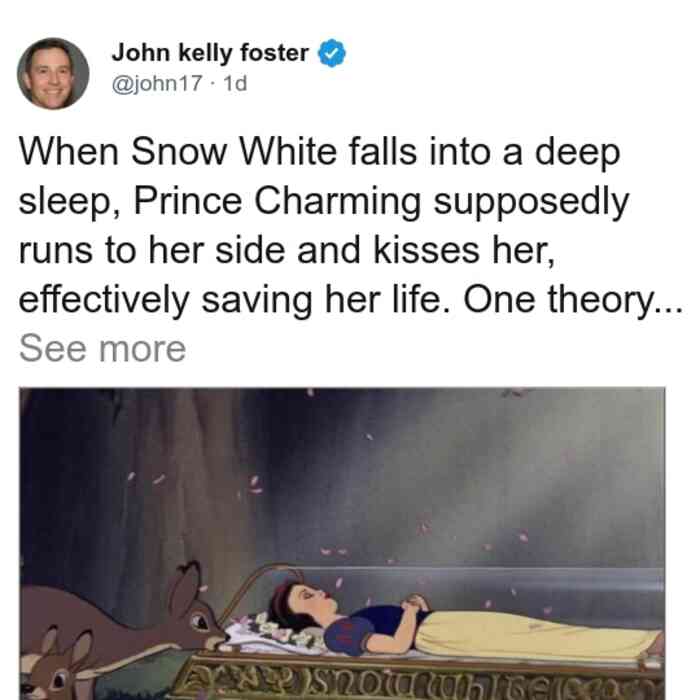Open the display name John kelly foster
The width and height of the screenshot is (700, 700).
(210, 53)
